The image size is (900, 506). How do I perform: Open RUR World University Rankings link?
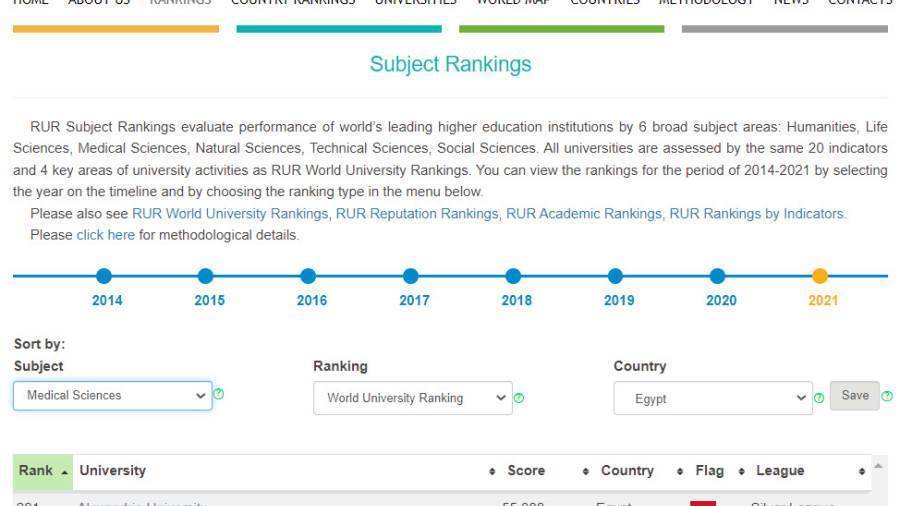click(x=230, y=213)
